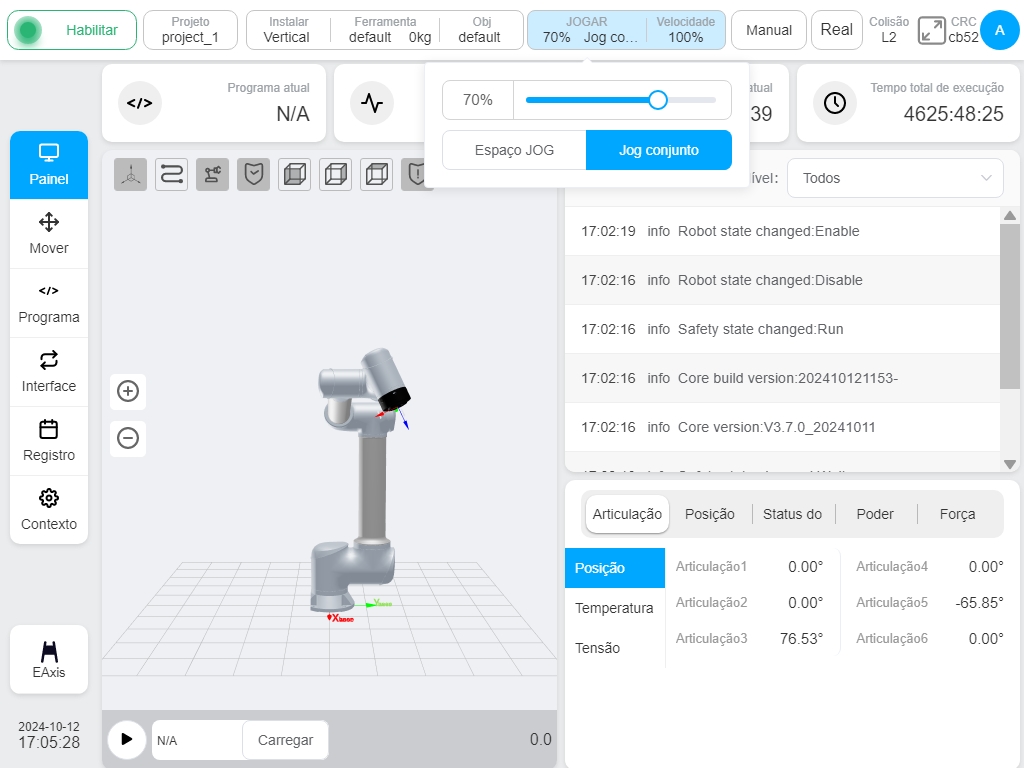Open the Obj default setting
Screen dimensions: 1024x768
(x=481, y=30)
